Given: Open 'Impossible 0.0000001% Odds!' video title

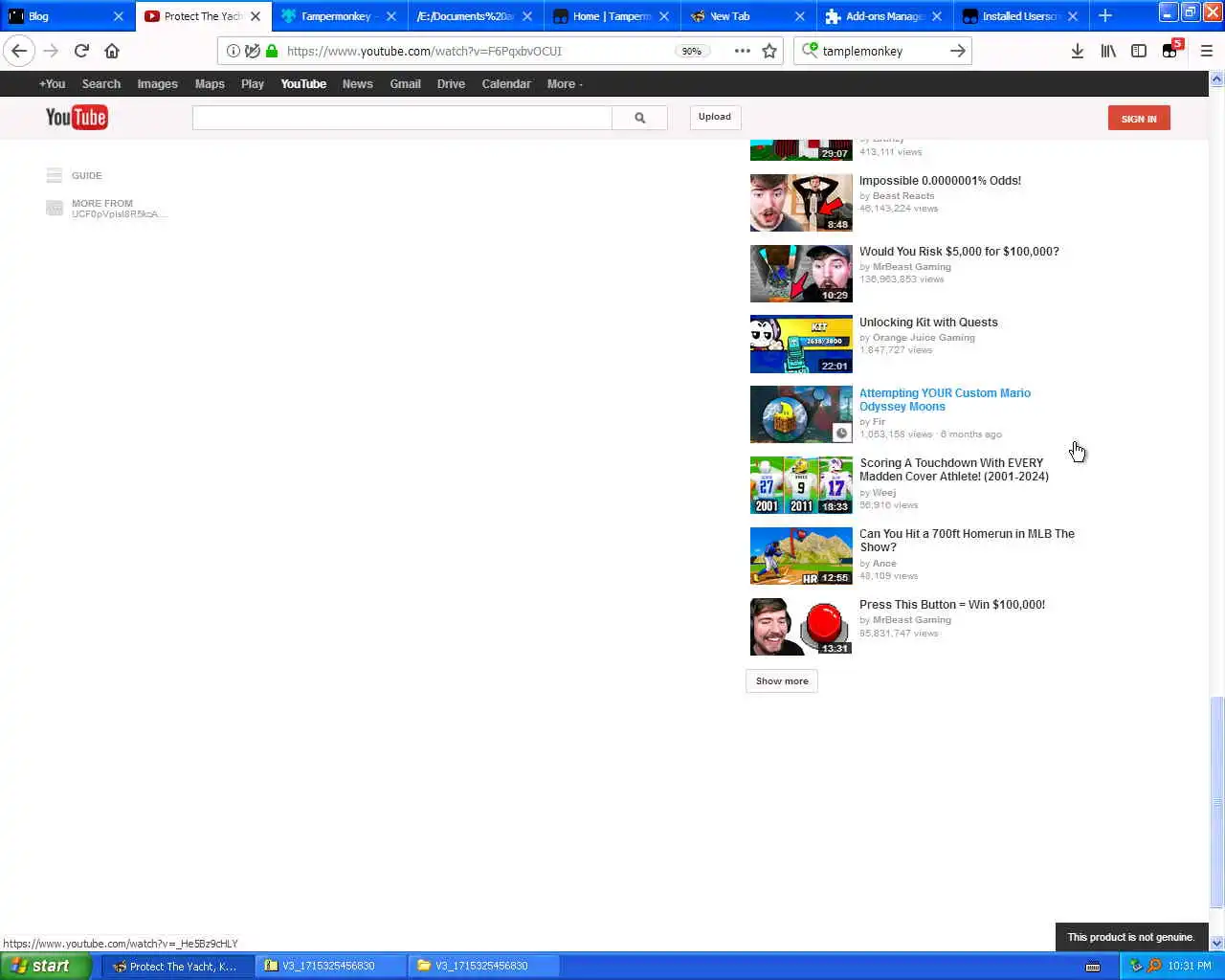Looking at the screenshot, I should point(940,181).
